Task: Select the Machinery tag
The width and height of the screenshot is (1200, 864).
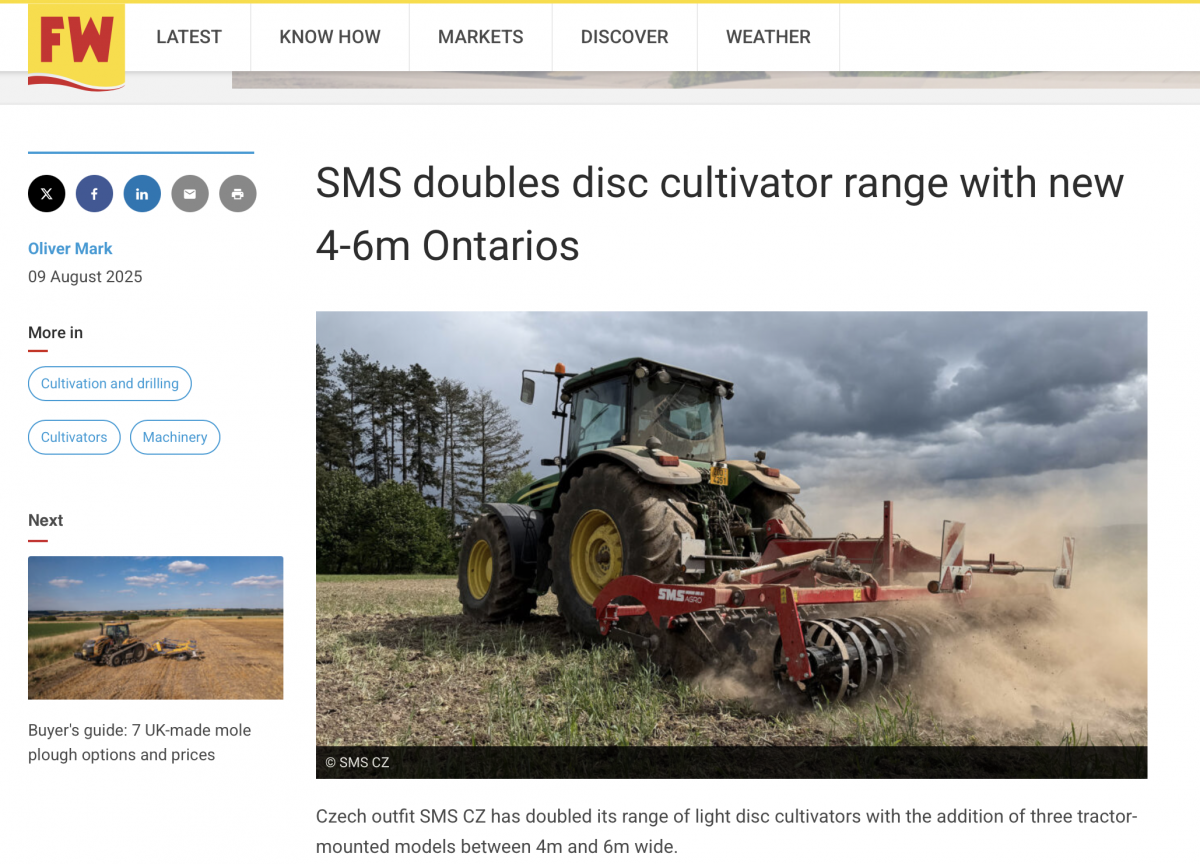Action: [x=175, y=437]
